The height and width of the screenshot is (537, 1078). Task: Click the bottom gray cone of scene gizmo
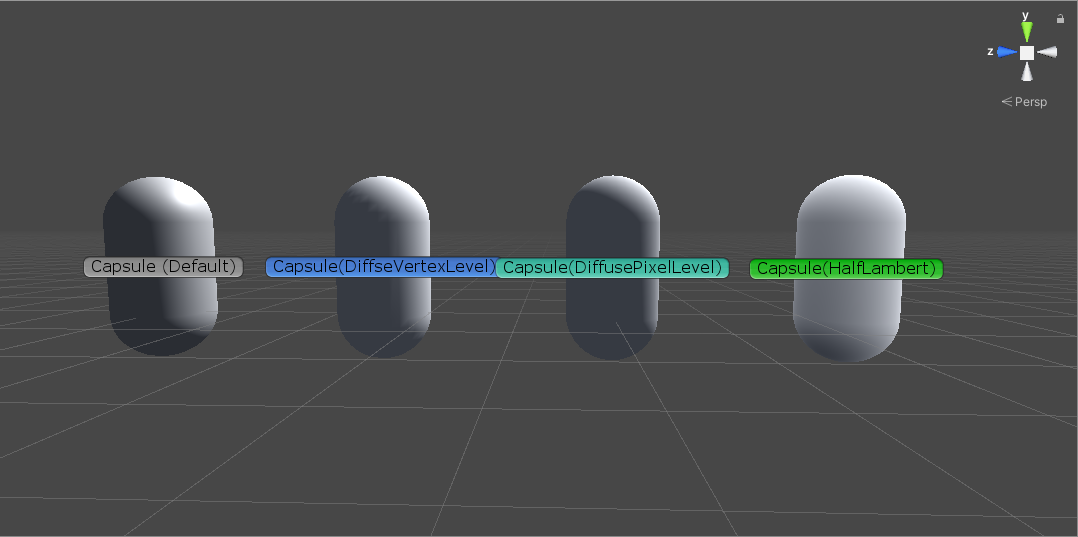pos(1026,72)
